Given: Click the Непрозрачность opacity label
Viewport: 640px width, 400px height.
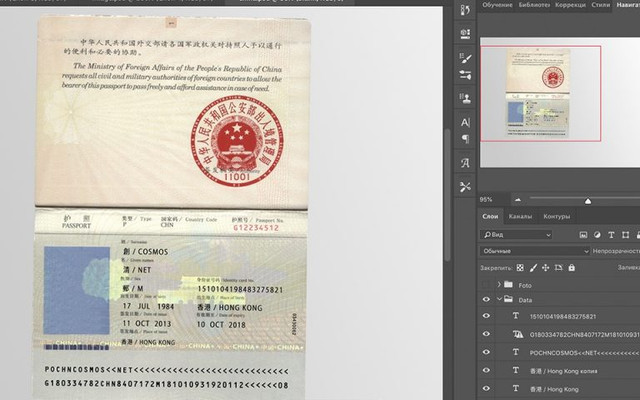Looking at the screenshot, I should click(x=616, y=251).
